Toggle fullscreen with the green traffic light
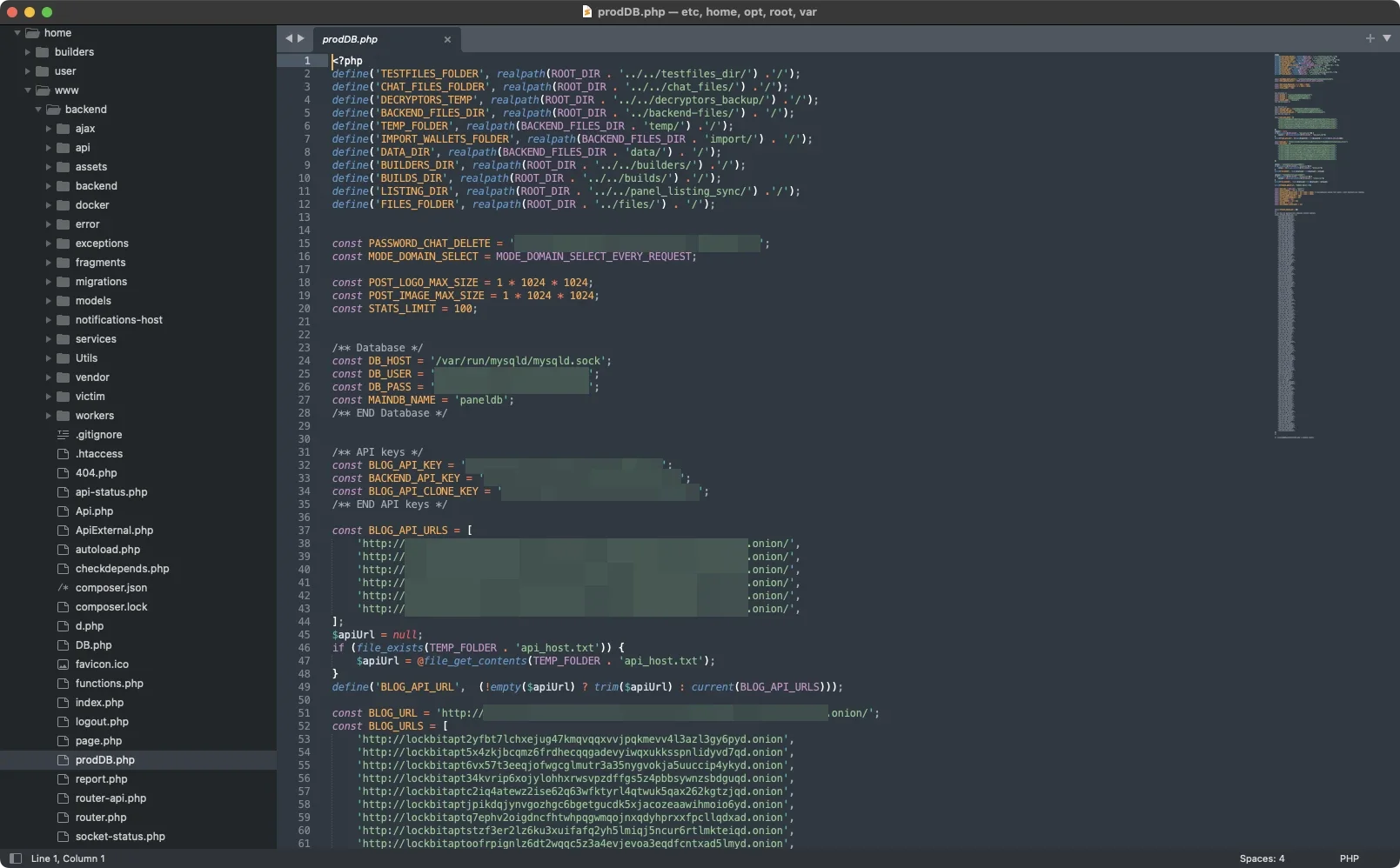 tap(47, 12)
